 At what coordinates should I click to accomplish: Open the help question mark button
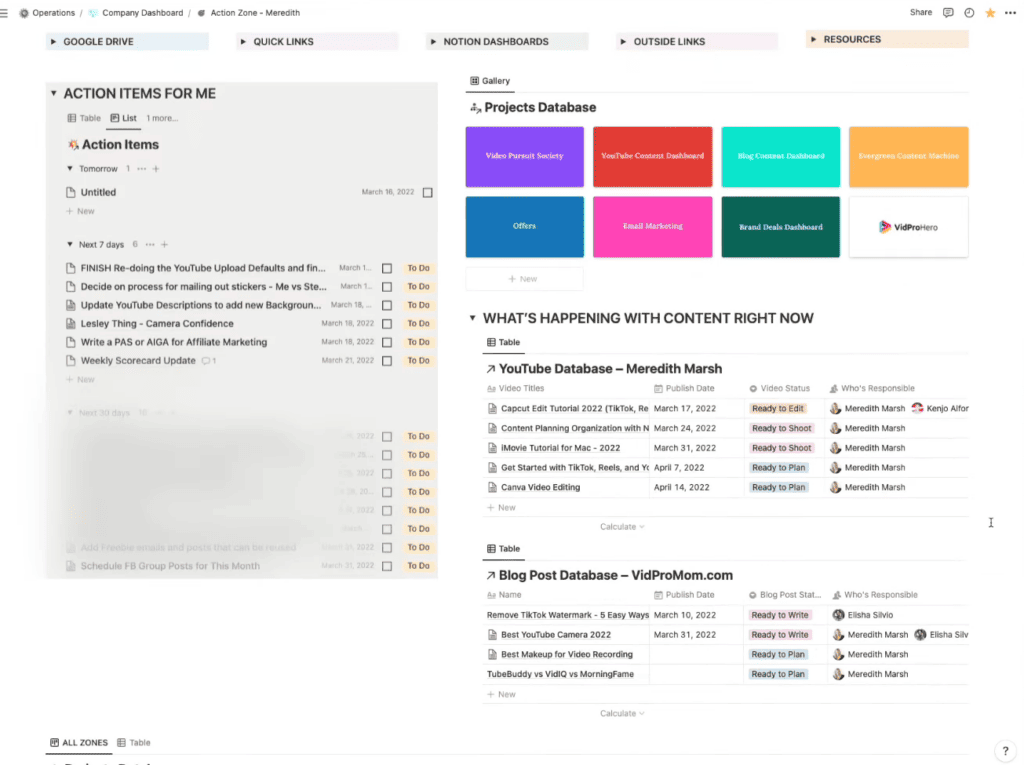pyautogui.click(x=1005, y=751)
